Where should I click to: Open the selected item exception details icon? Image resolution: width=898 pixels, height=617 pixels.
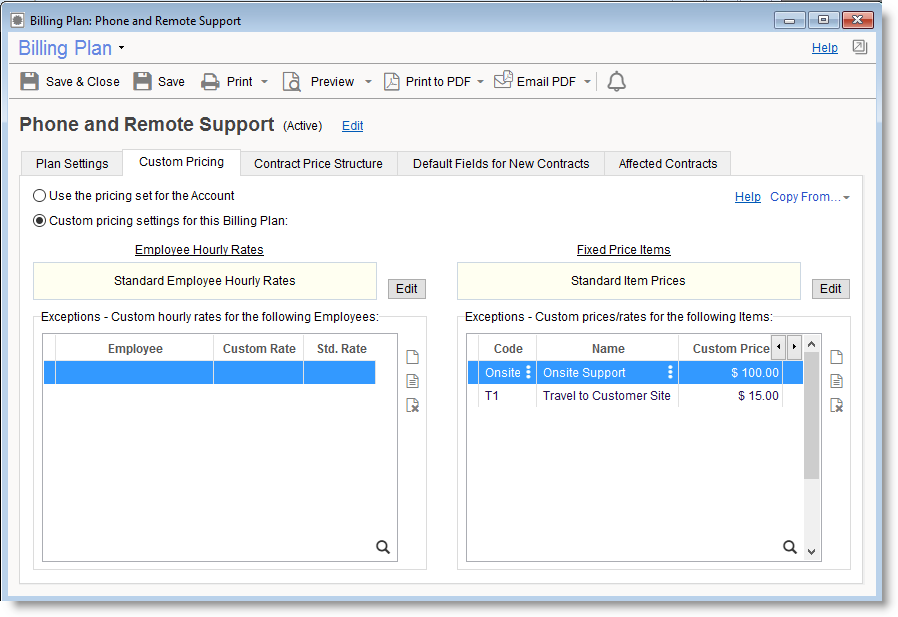tap(837, 381)
